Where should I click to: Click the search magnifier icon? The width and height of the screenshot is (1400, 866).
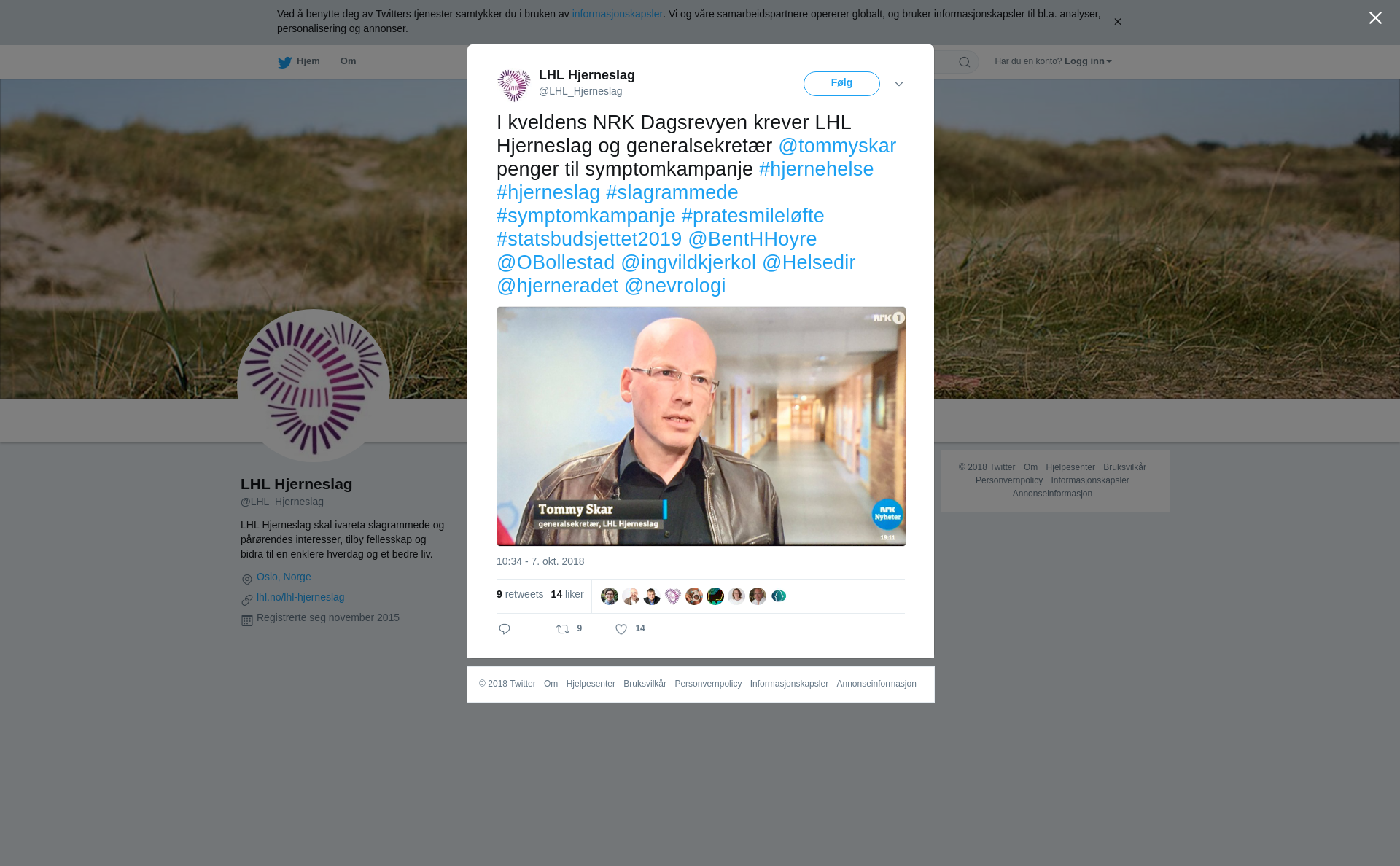[x=965, y=62]
